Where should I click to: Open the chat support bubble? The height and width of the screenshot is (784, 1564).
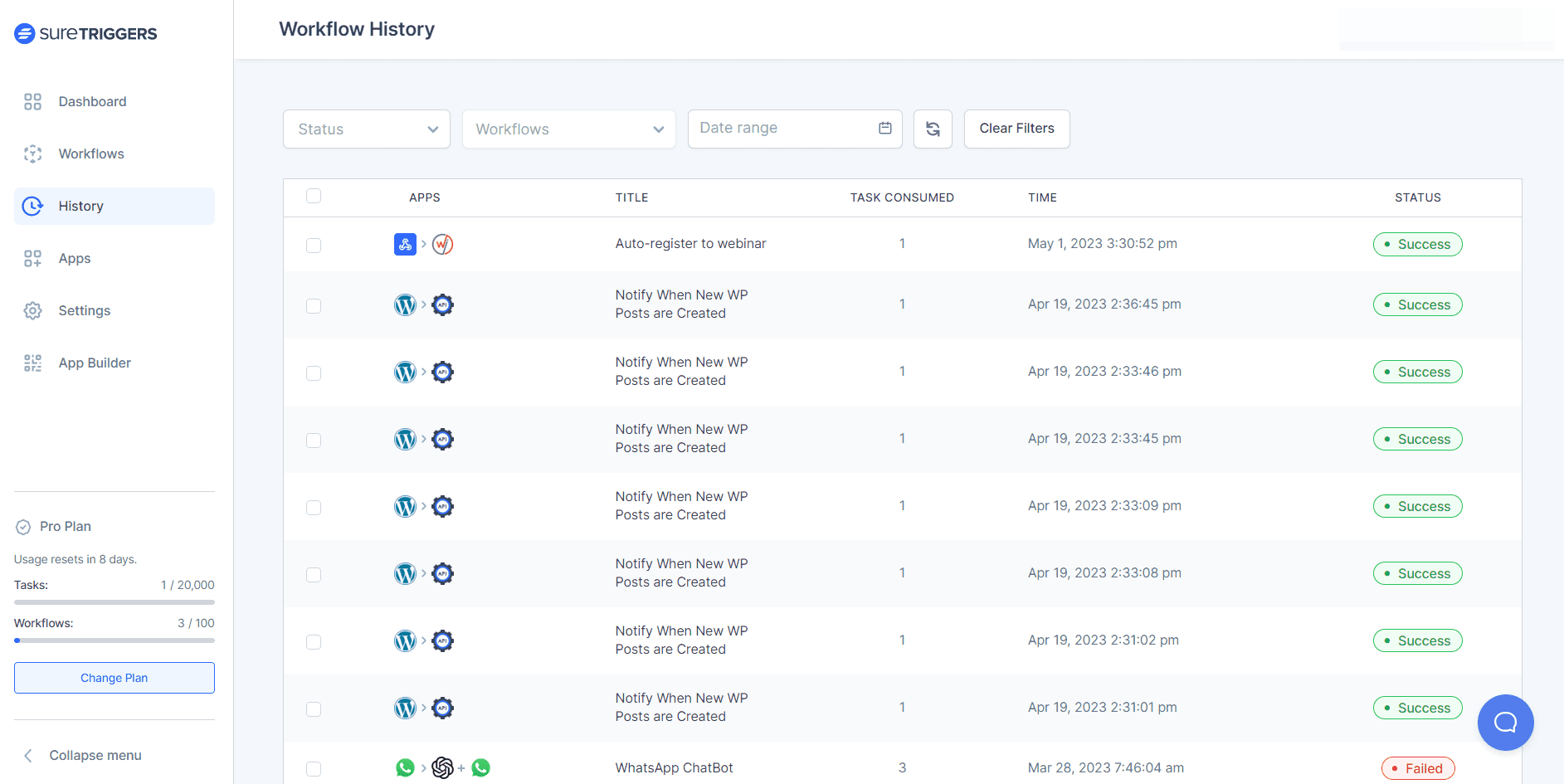pos(1505,723)
